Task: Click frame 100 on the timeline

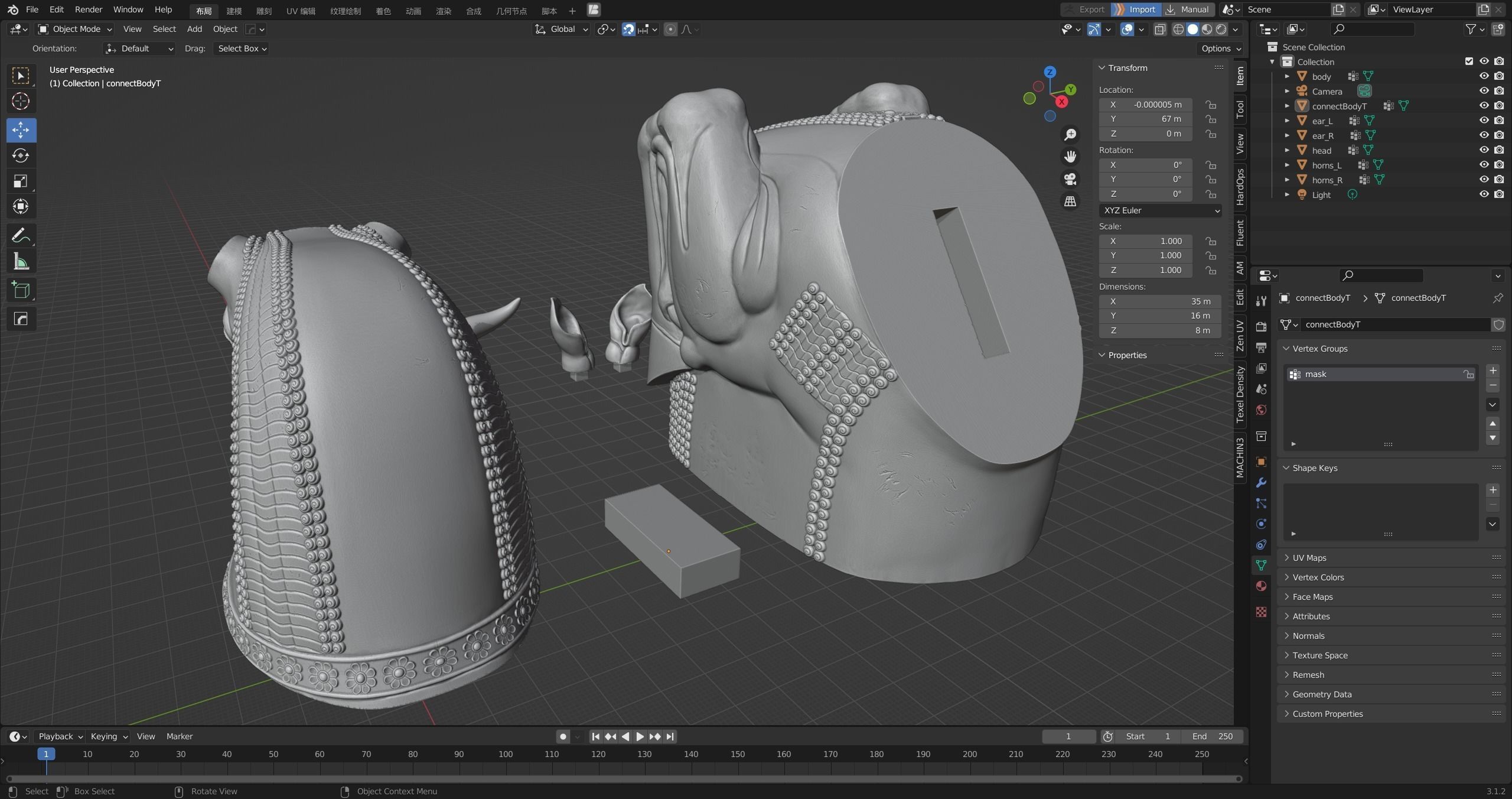Action: (506, 755)
